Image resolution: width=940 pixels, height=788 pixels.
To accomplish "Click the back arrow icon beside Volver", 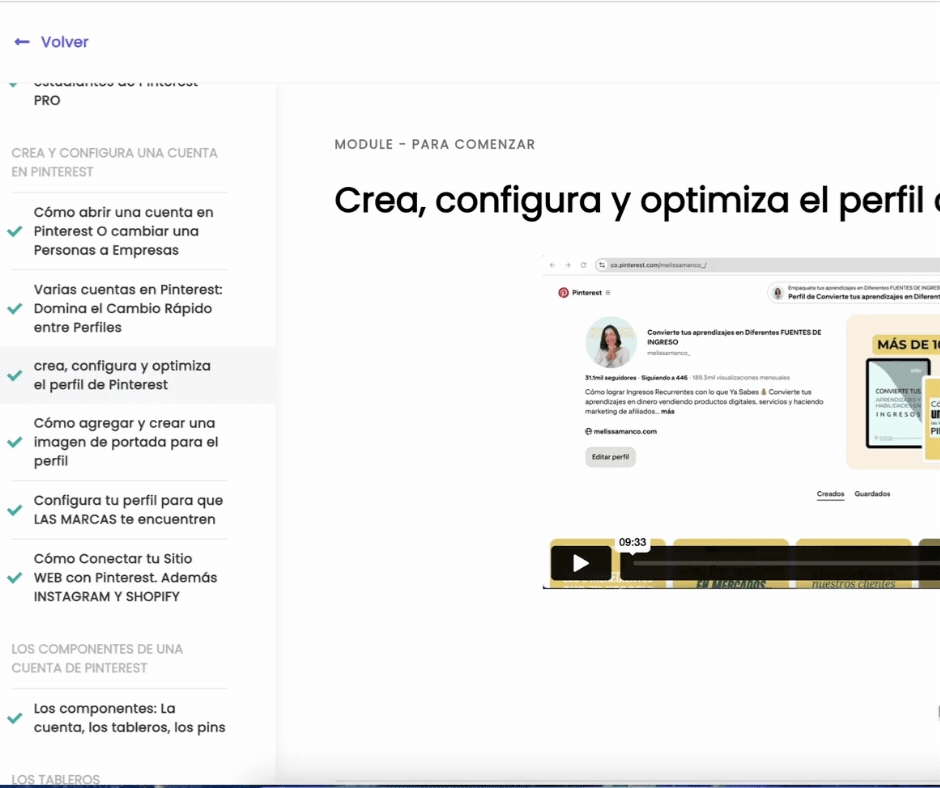I will point(22,42).
